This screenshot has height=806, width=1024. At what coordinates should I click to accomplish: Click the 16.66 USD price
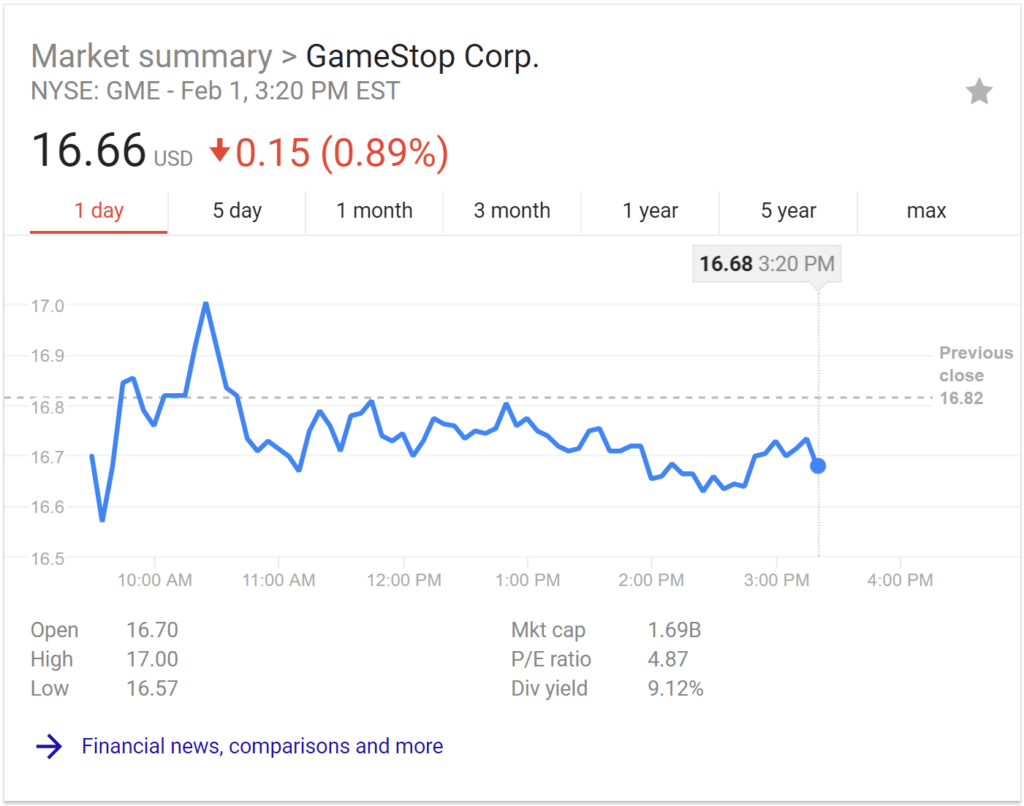(x=110, y=152)
